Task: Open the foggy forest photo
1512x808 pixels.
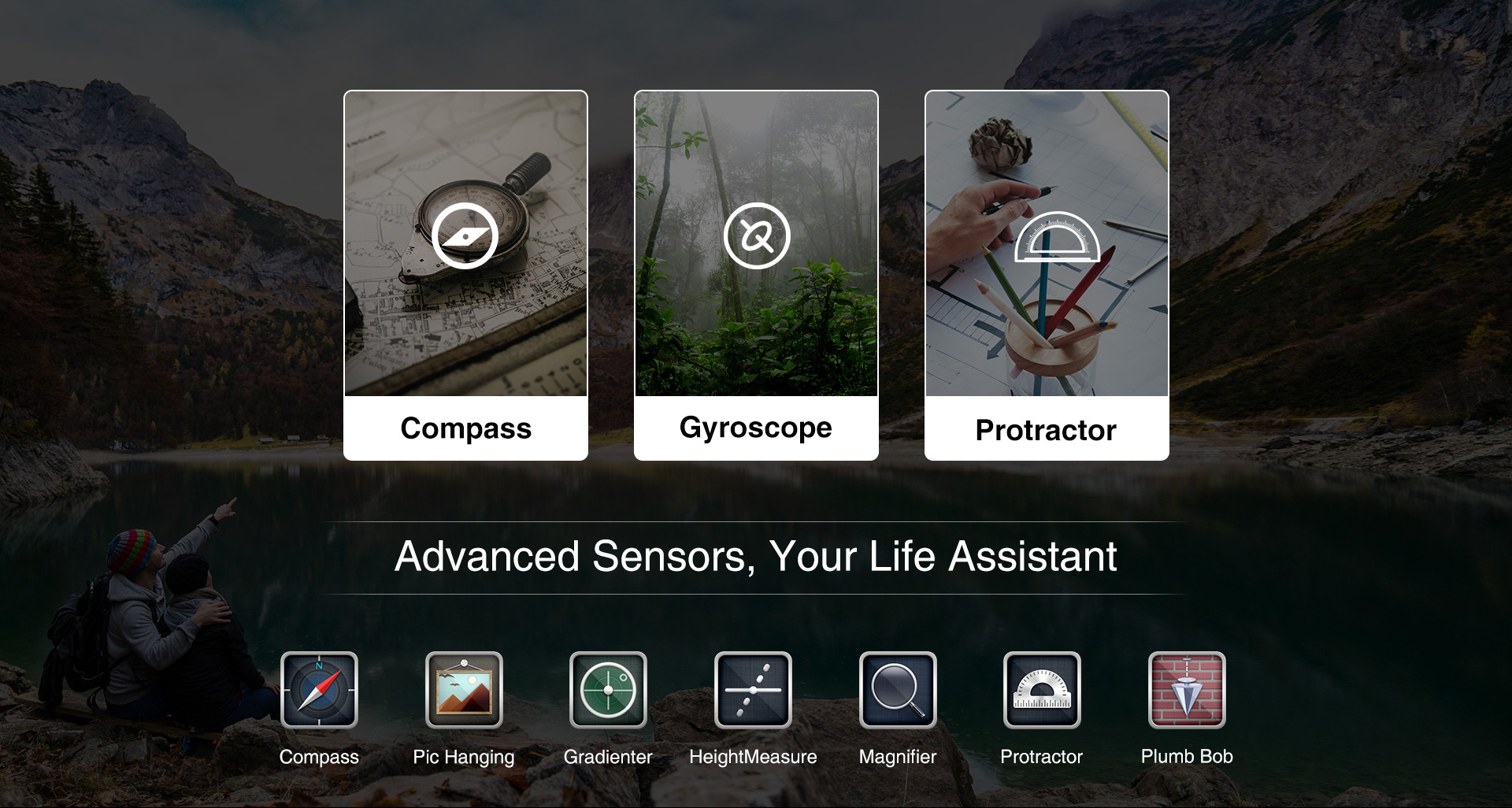Action: point(756,243)
